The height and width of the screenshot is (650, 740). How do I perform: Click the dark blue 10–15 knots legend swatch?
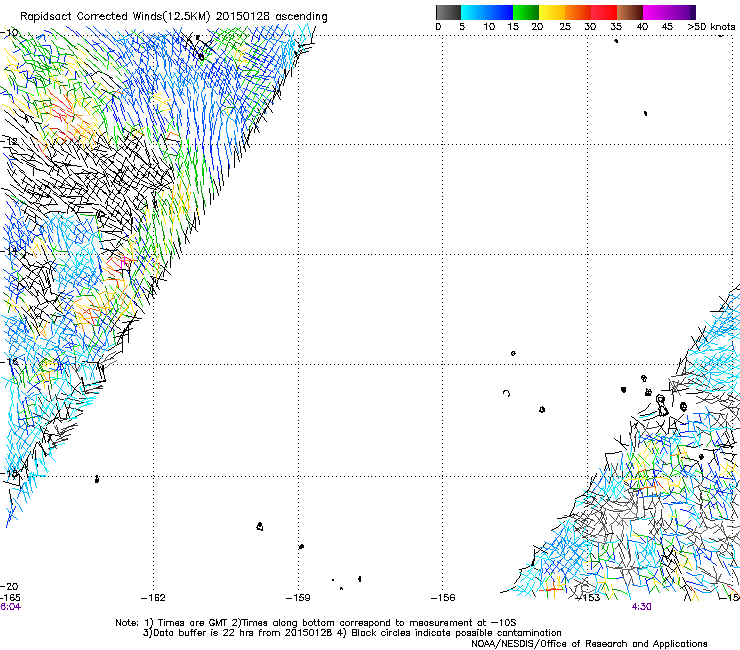point(500,12)
